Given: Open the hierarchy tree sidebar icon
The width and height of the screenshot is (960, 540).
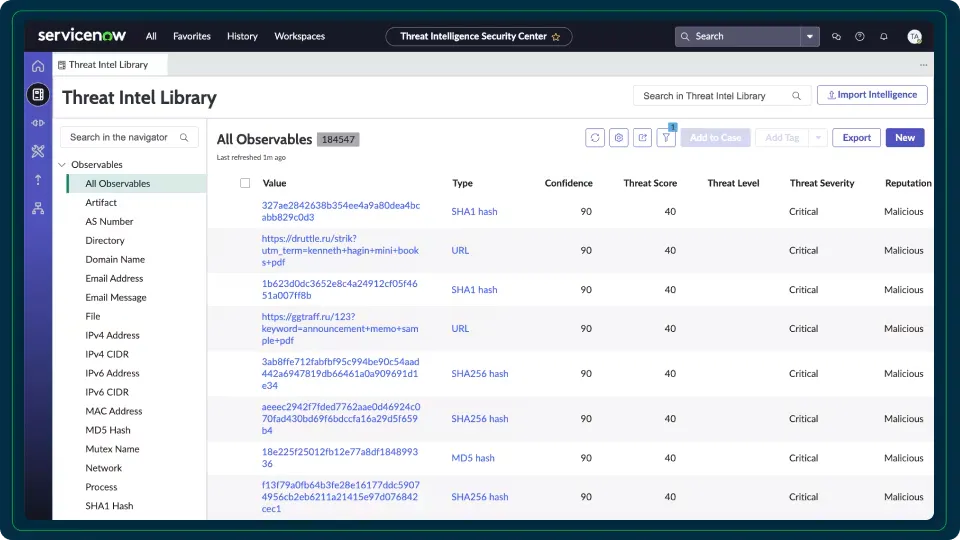Looking at the screenshot, I should [x=38, y=208].
